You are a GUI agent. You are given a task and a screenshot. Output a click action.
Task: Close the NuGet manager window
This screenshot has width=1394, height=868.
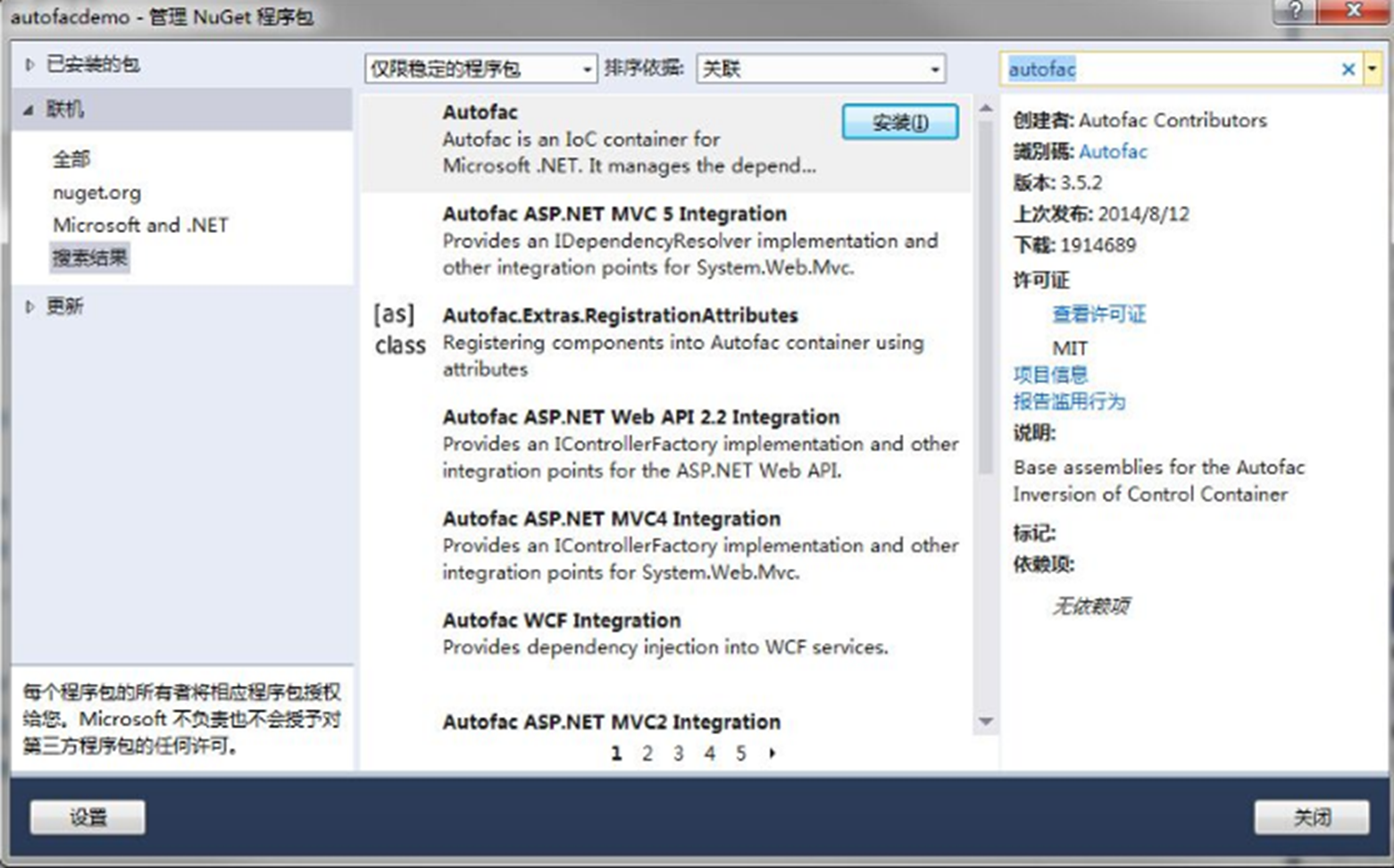(x=1353, y=12)
